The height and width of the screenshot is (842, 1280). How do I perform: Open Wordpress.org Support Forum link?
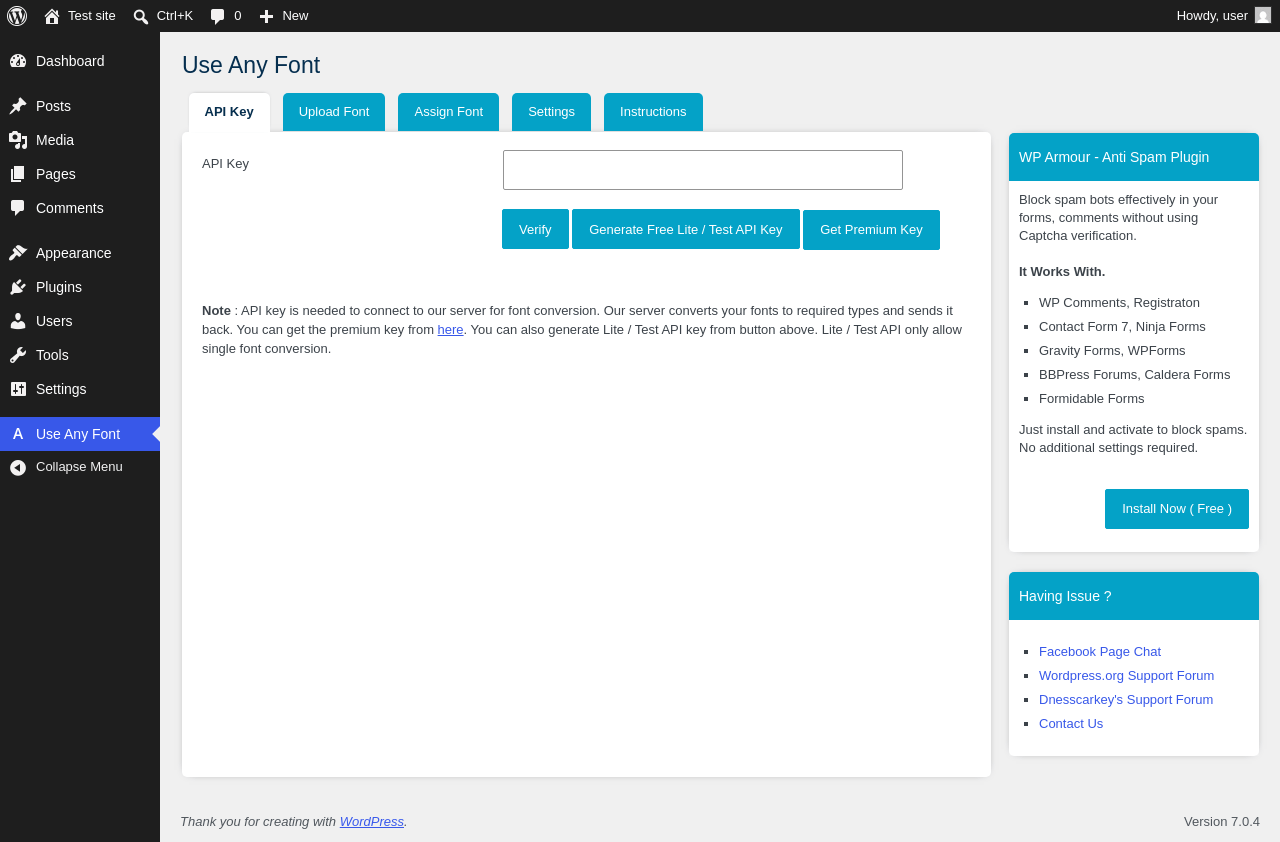pyautogui.click(x=1126, y=676)
